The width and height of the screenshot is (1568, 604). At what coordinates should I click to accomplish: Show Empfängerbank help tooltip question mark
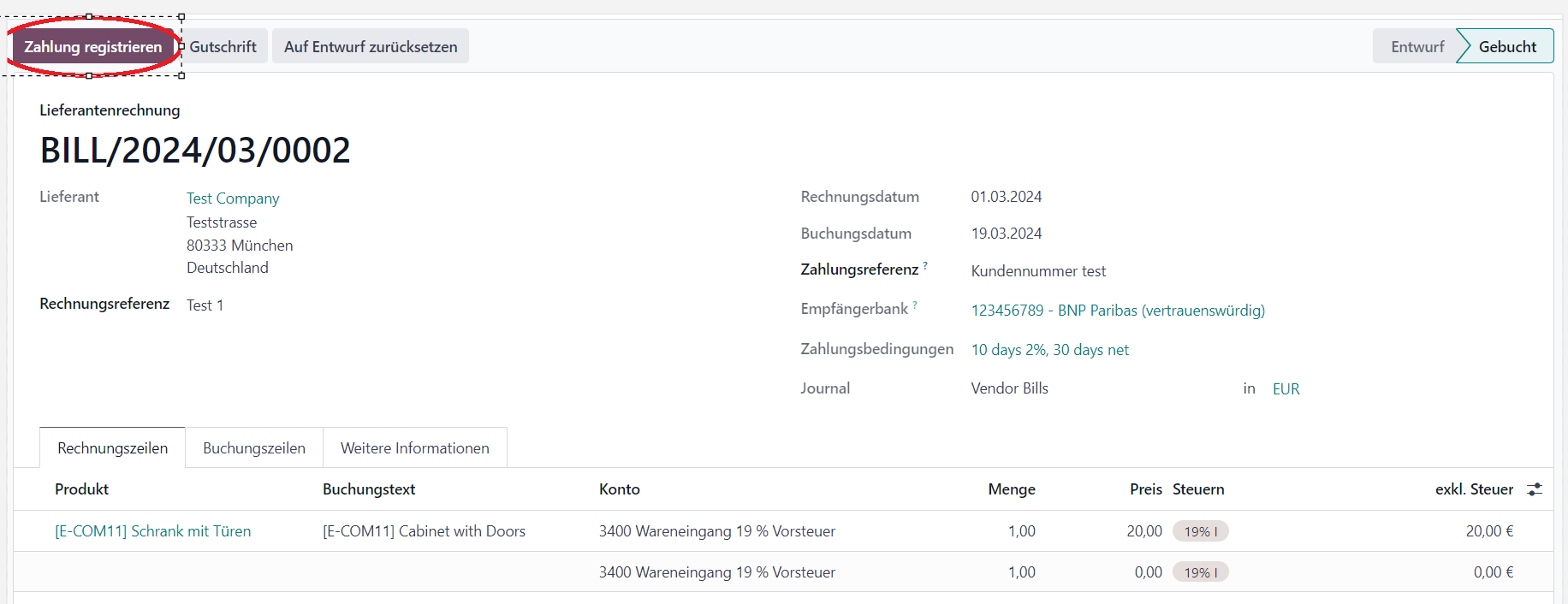coord(915,305)
